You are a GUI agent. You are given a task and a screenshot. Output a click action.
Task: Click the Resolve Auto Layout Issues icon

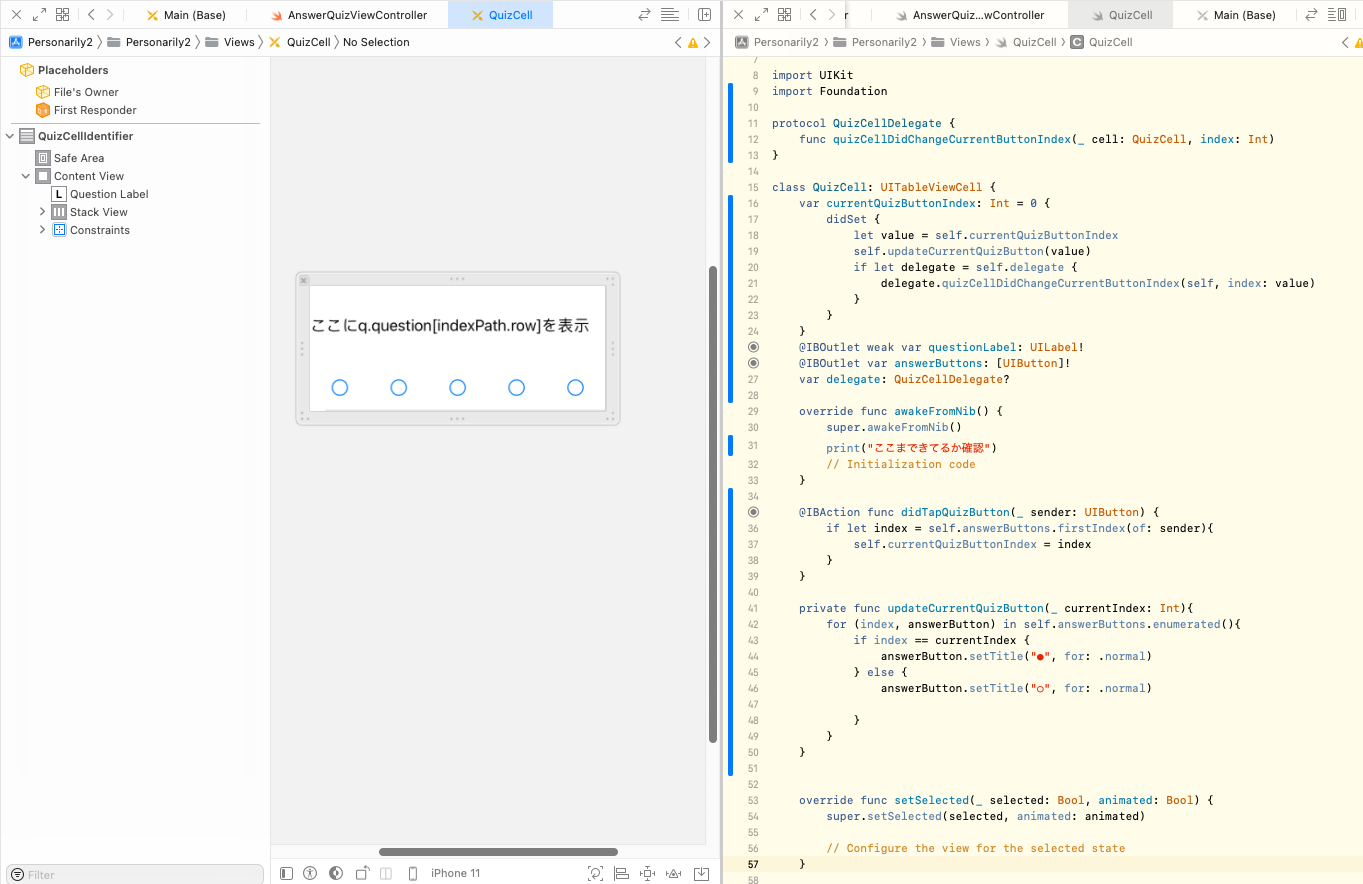(x=673, y=873)
